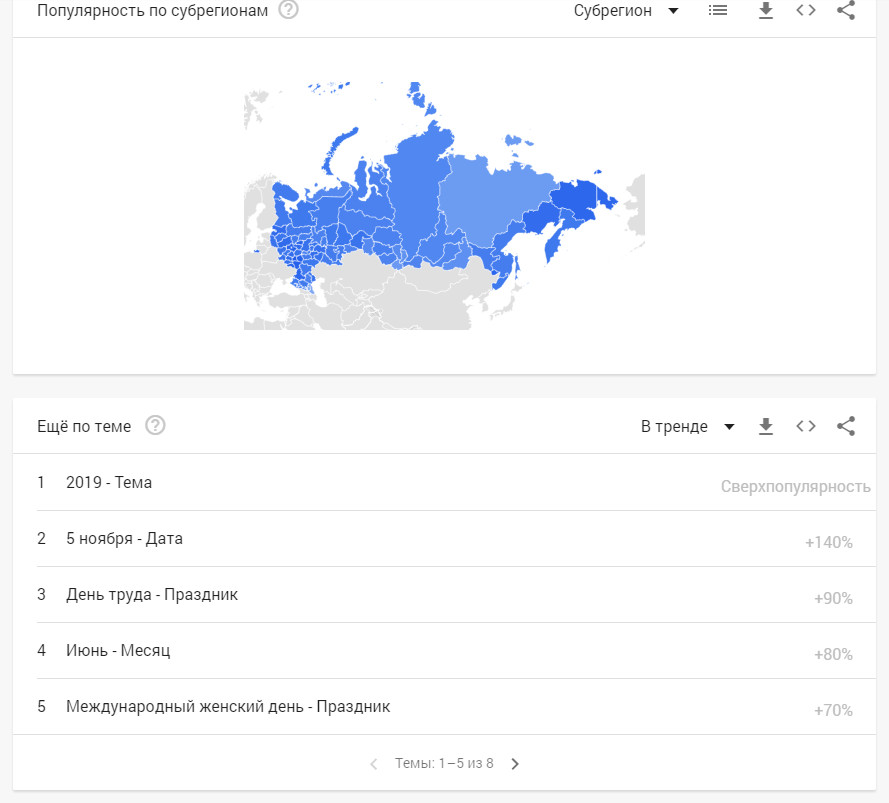Share the subregion popularity card

(846, 11)
